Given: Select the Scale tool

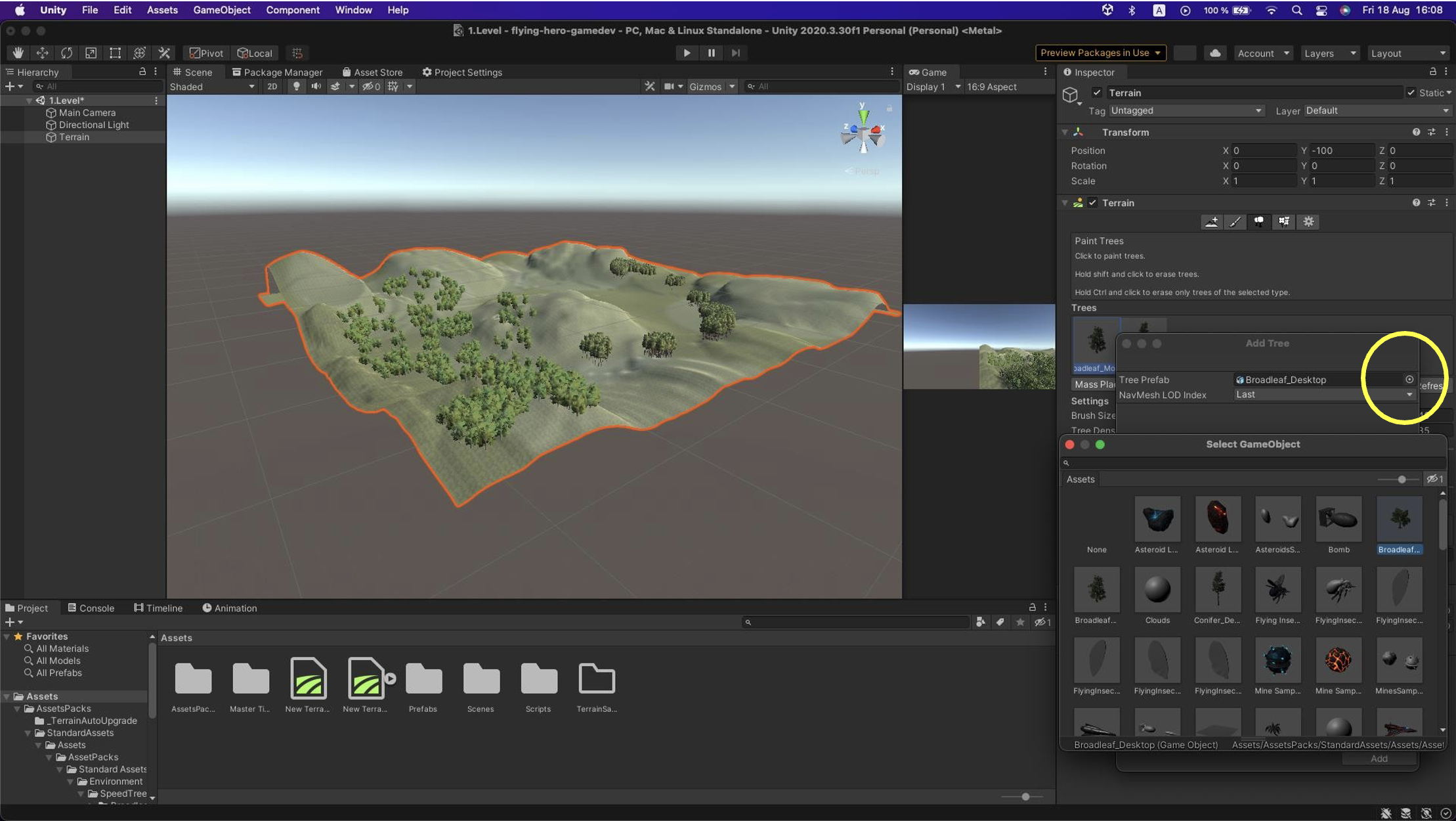Looking at the screenshot, I should coord(91,53).
